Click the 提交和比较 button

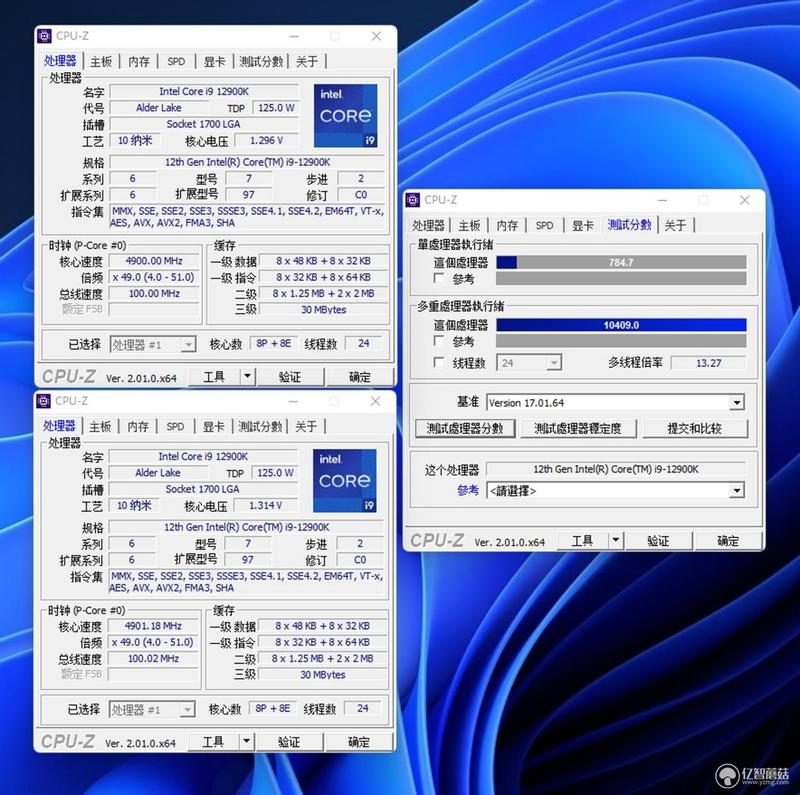click(695, 429)
